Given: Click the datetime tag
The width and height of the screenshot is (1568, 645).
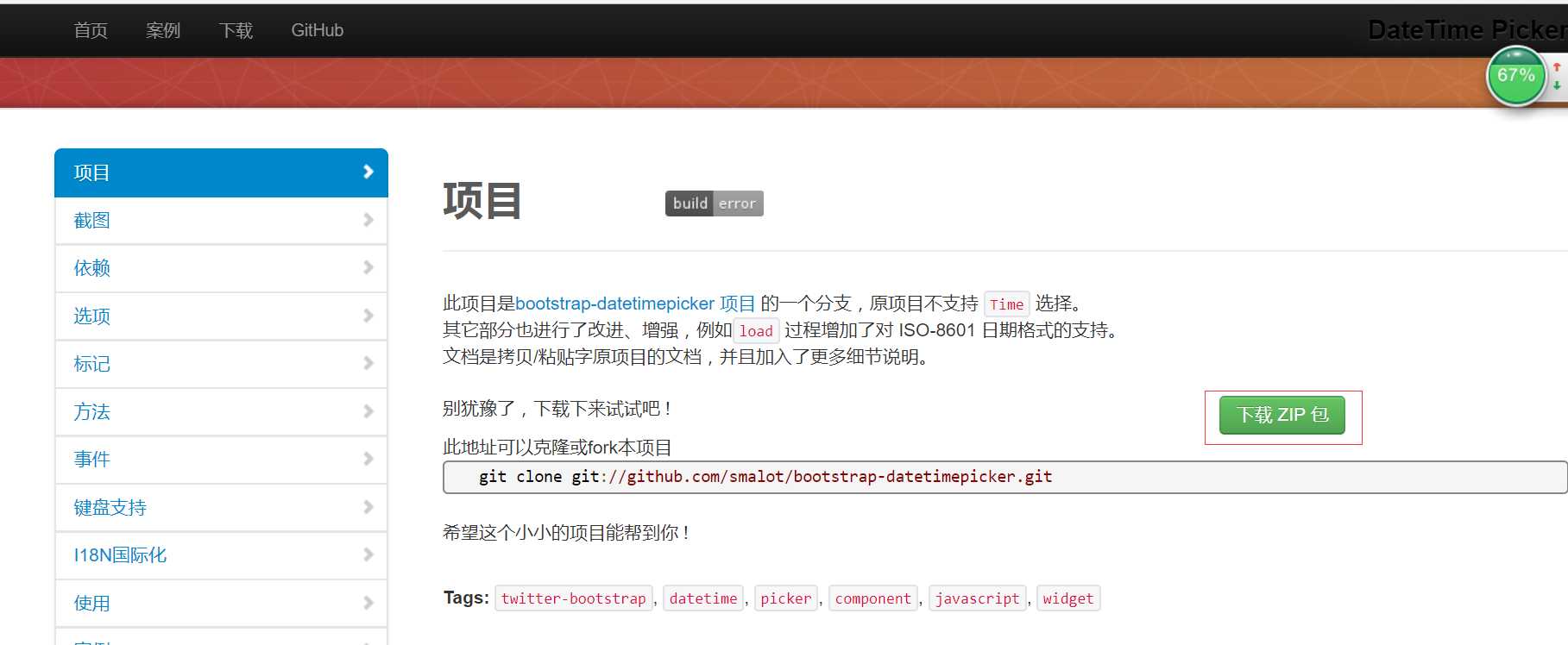Looking at the screenshot, I should click(703, 598).
